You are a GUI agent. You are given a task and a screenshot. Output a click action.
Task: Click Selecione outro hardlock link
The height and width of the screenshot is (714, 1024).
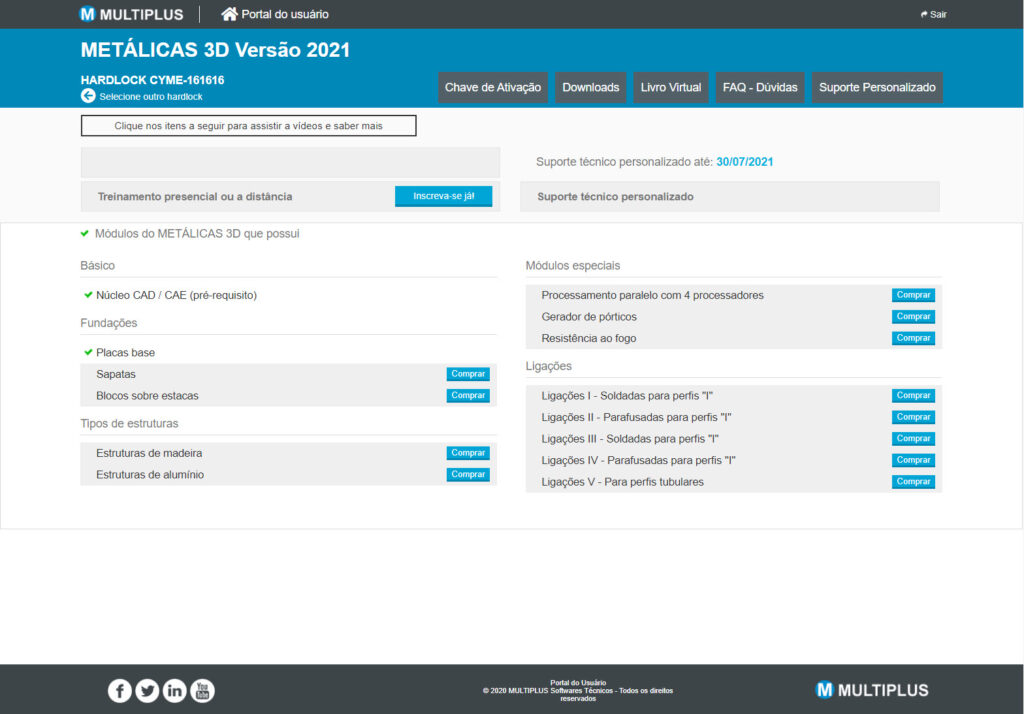tap(151, 97)
